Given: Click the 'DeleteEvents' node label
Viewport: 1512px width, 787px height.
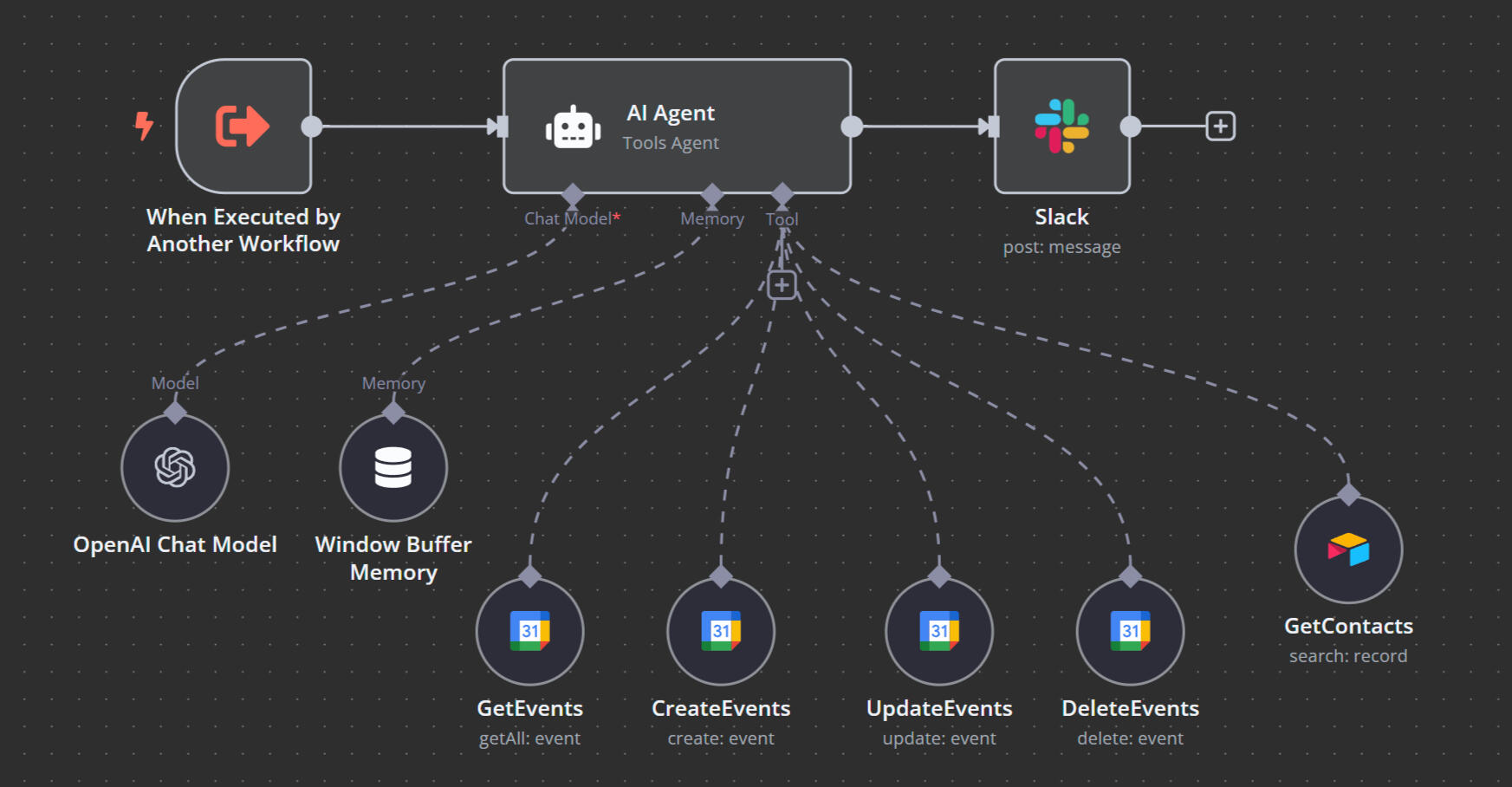Looking at the screenshot, I should coord(1130,708).
